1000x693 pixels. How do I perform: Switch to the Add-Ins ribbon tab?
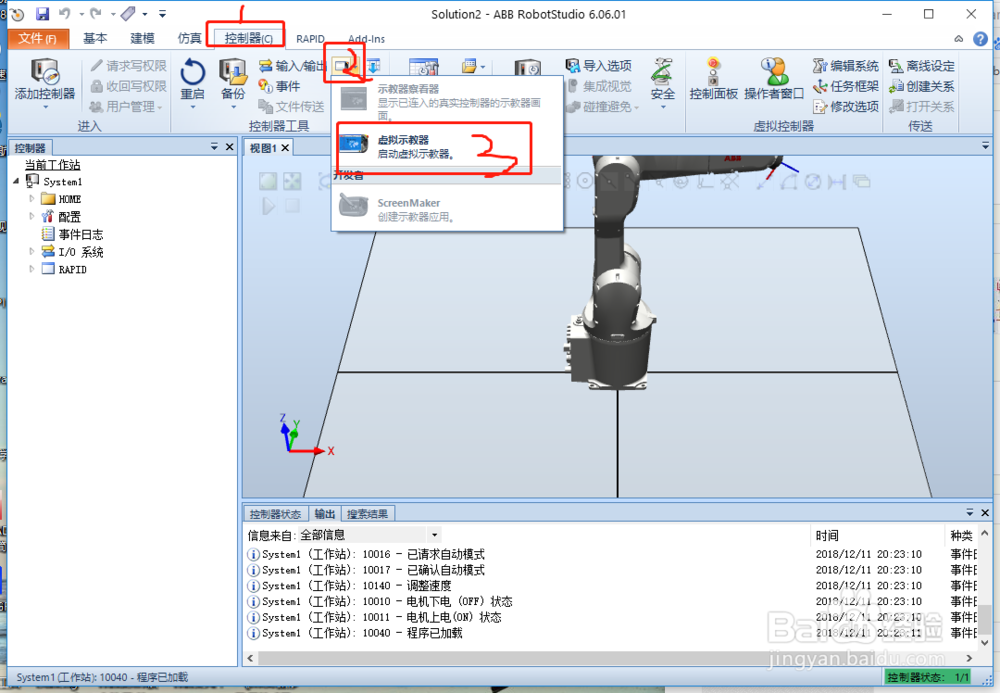tap(367, 39)
